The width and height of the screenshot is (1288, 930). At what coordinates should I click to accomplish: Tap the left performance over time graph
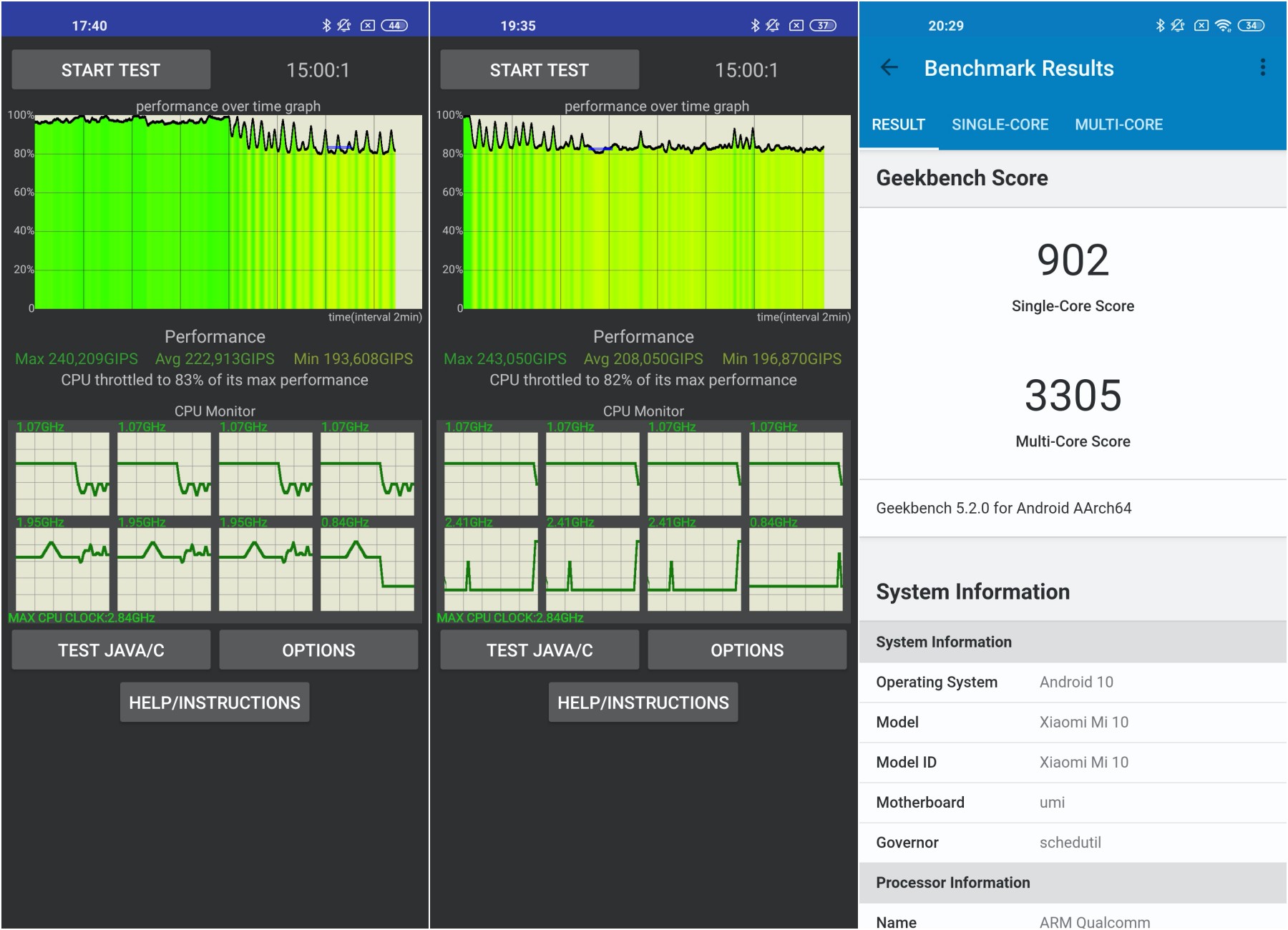coord(228,212)
